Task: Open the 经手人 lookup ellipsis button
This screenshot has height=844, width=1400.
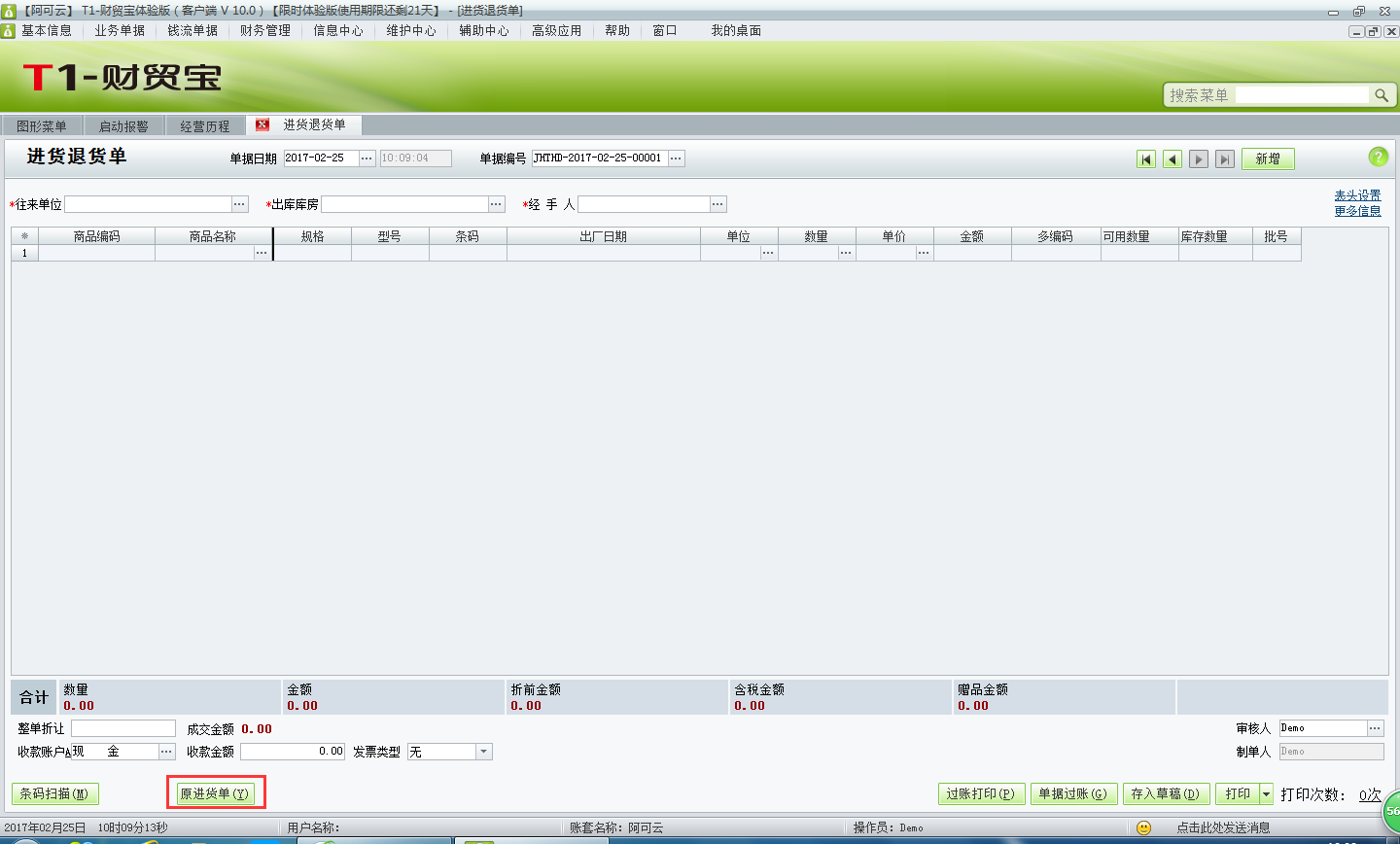Action: pyautogui.click(x=718, y=204)
